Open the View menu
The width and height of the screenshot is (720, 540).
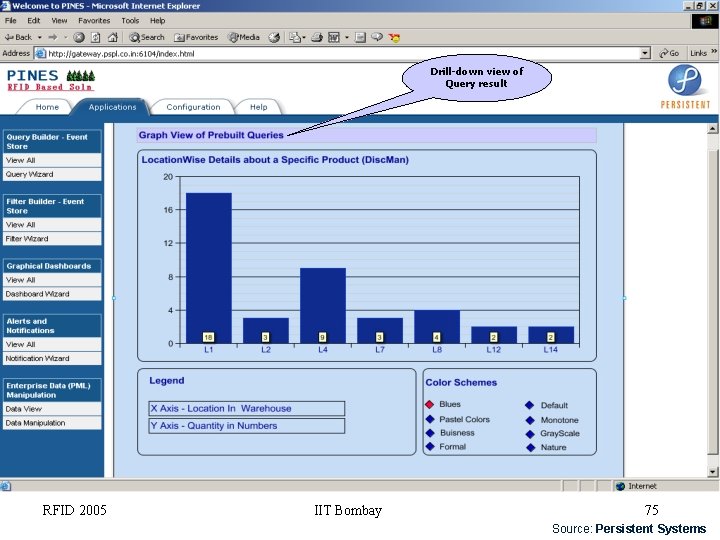(x=59, y=21)
